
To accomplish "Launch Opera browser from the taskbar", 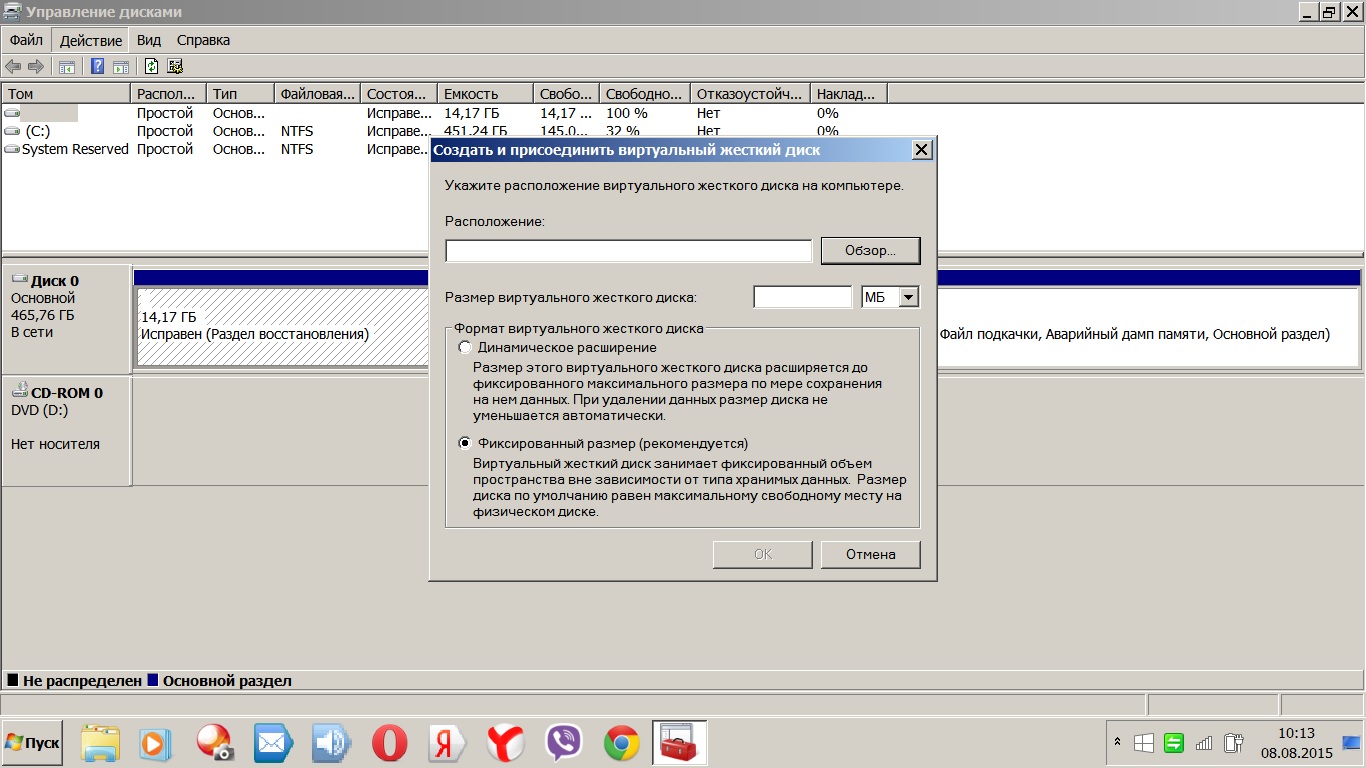I will 389,743.
